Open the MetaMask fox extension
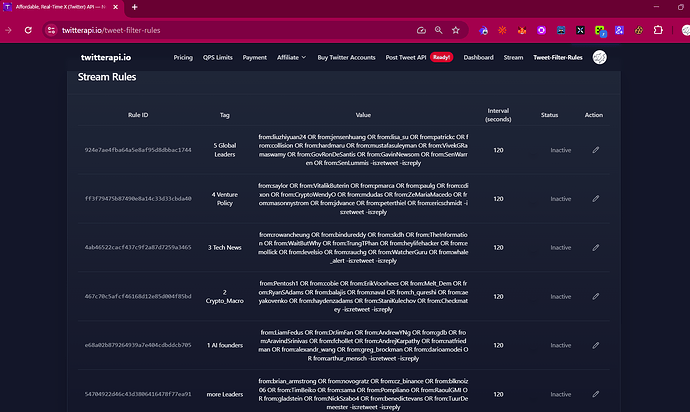 point(522,30)
